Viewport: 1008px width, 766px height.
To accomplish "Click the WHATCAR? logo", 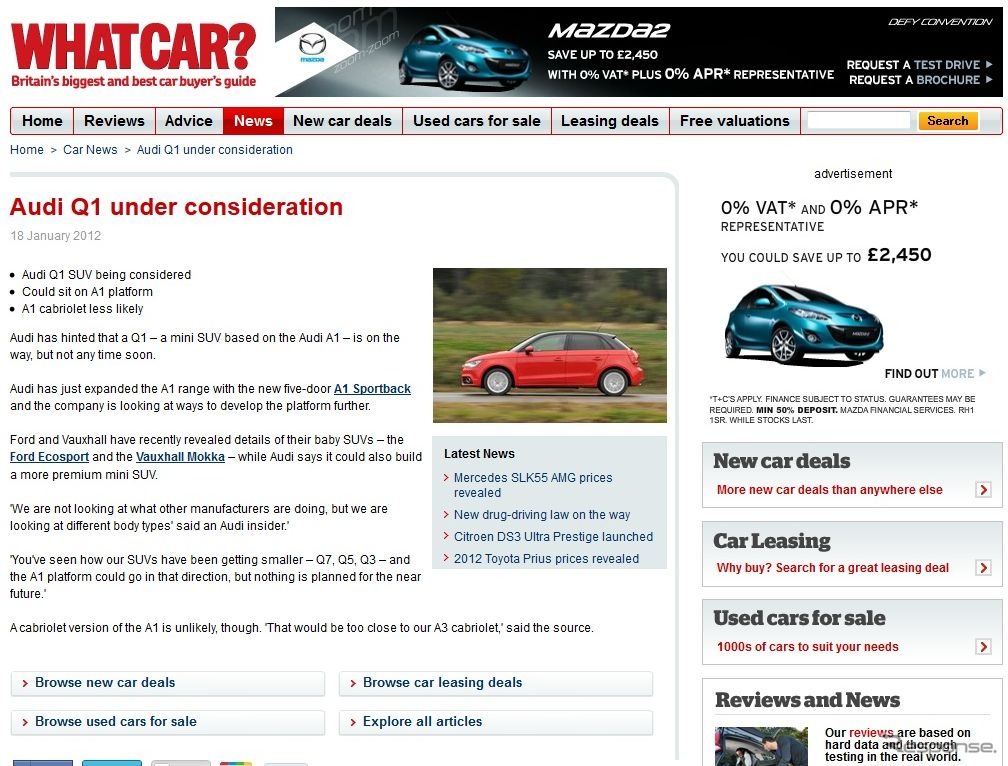I will [x=134, y=55].
